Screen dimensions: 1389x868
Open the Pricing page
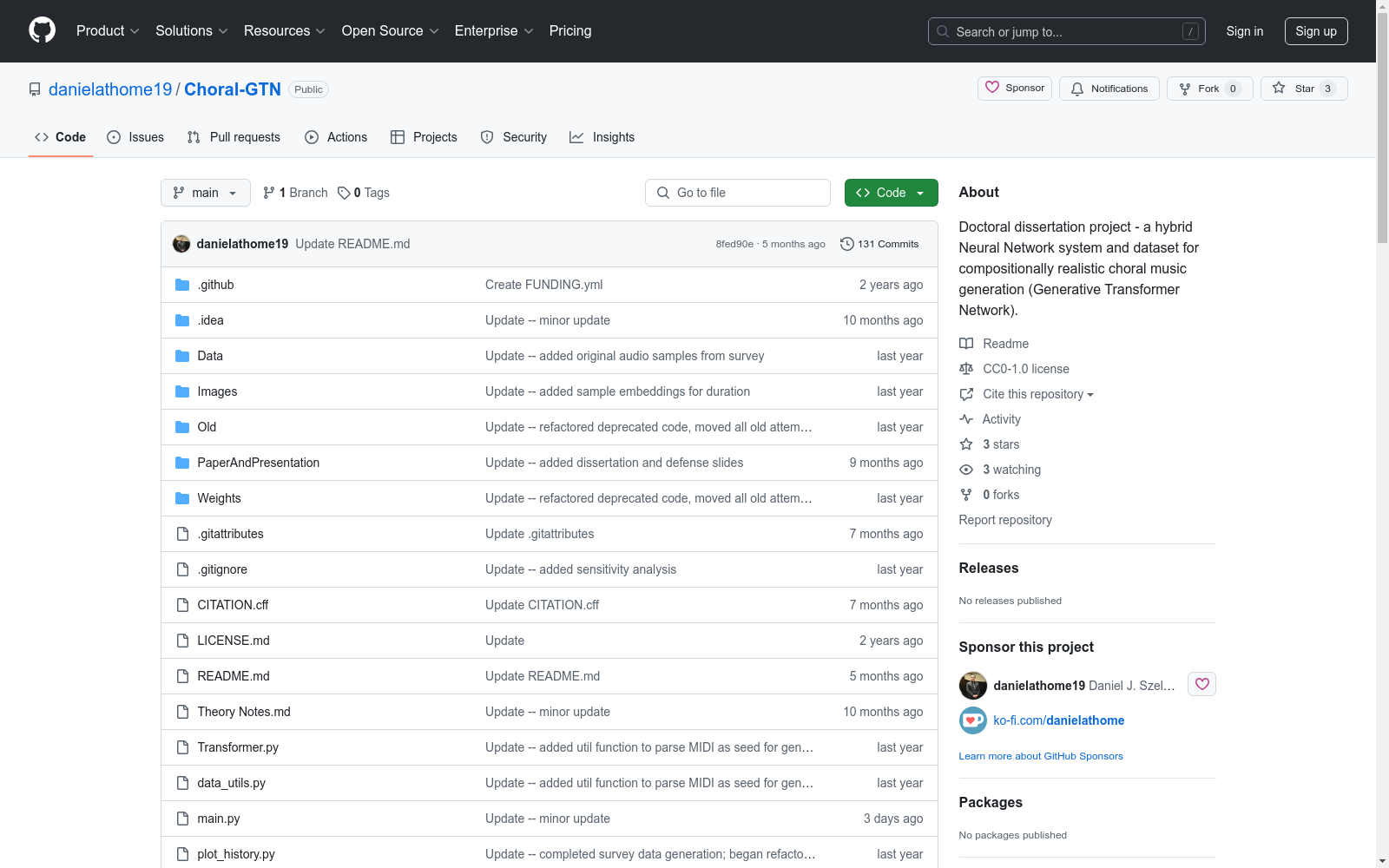570,30
